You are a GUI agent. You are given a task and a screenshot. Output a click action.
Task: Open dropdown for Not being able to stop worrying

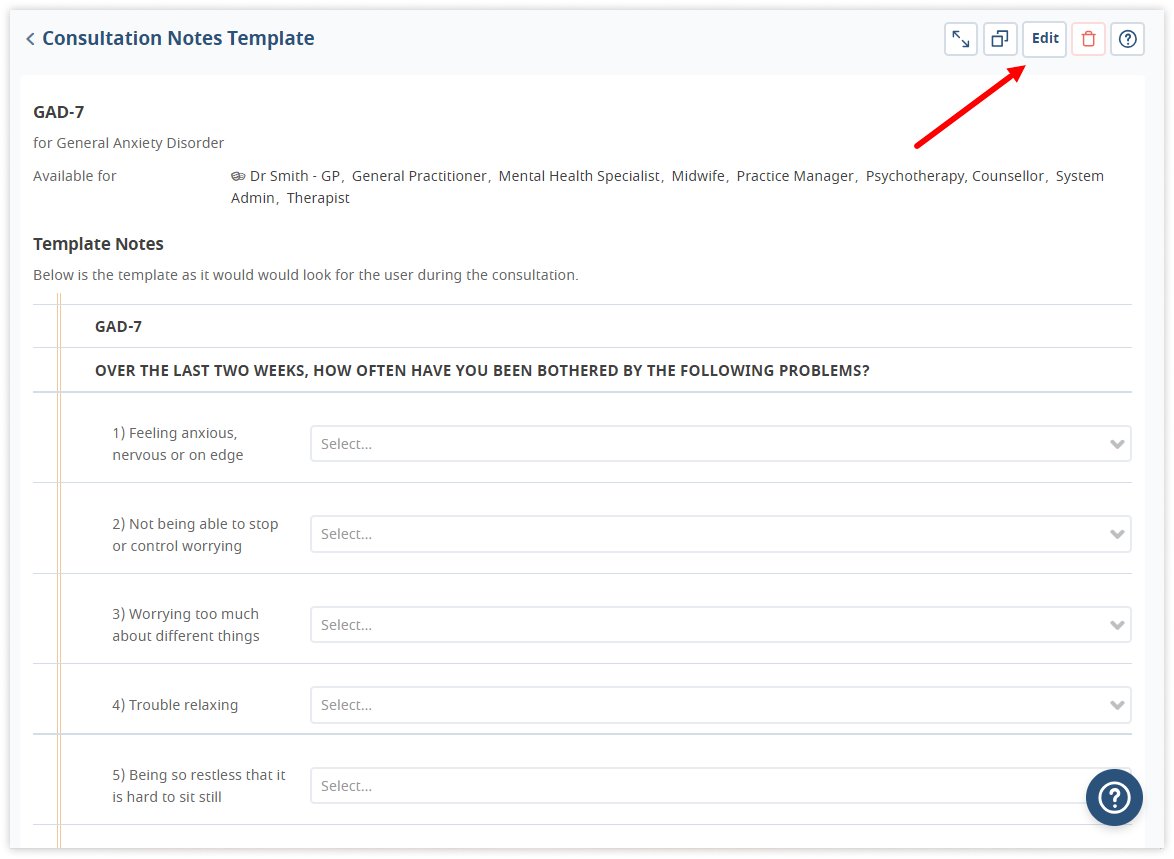[x=720, y=534]
